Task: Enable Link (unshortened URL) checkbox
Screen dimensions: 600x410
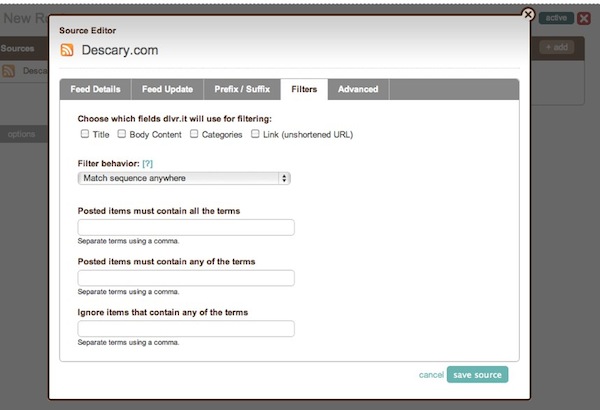Action: 255,134
